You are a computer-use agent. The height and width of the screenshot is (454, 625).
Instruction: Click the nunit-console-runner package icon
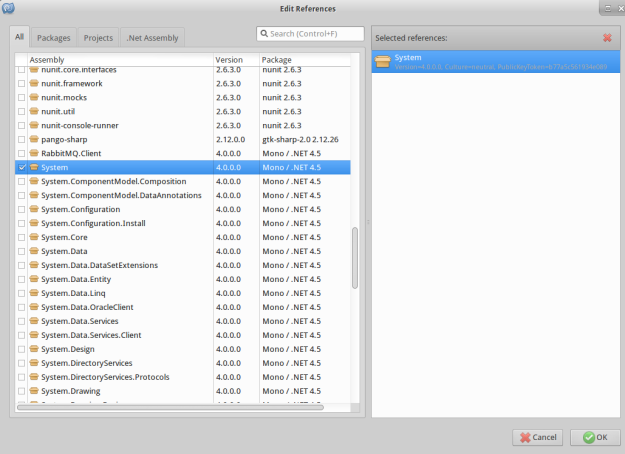point(34,125)
